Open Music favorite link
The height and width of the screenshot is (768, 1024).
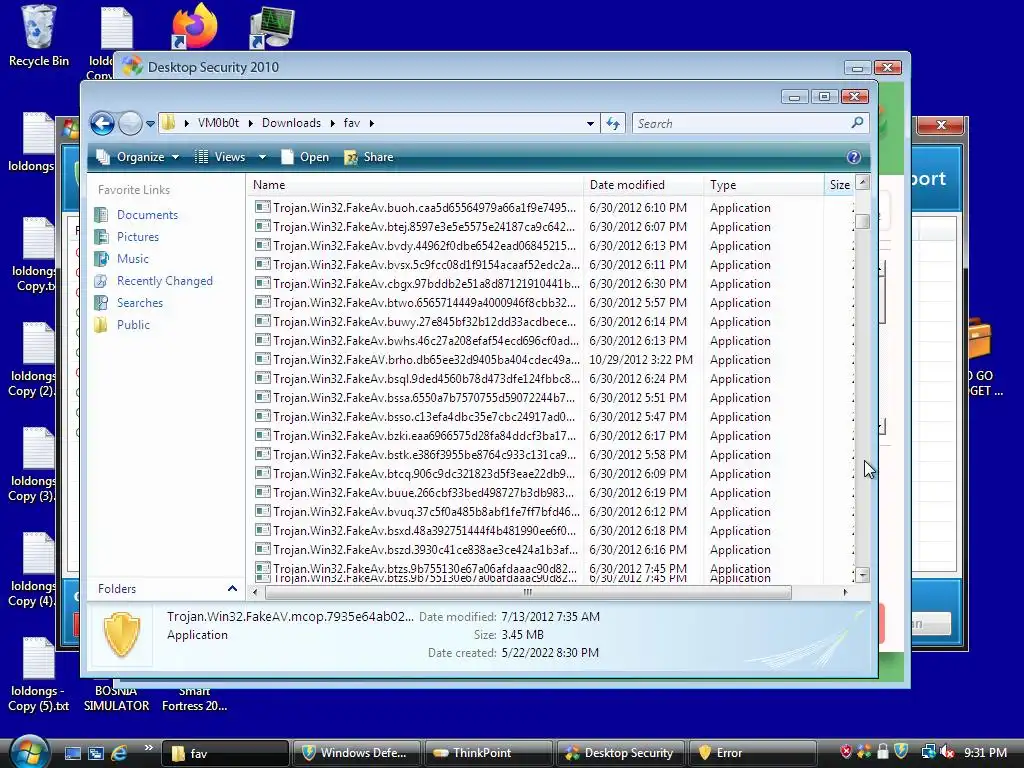pyautogui.click(x=133, y=259)
